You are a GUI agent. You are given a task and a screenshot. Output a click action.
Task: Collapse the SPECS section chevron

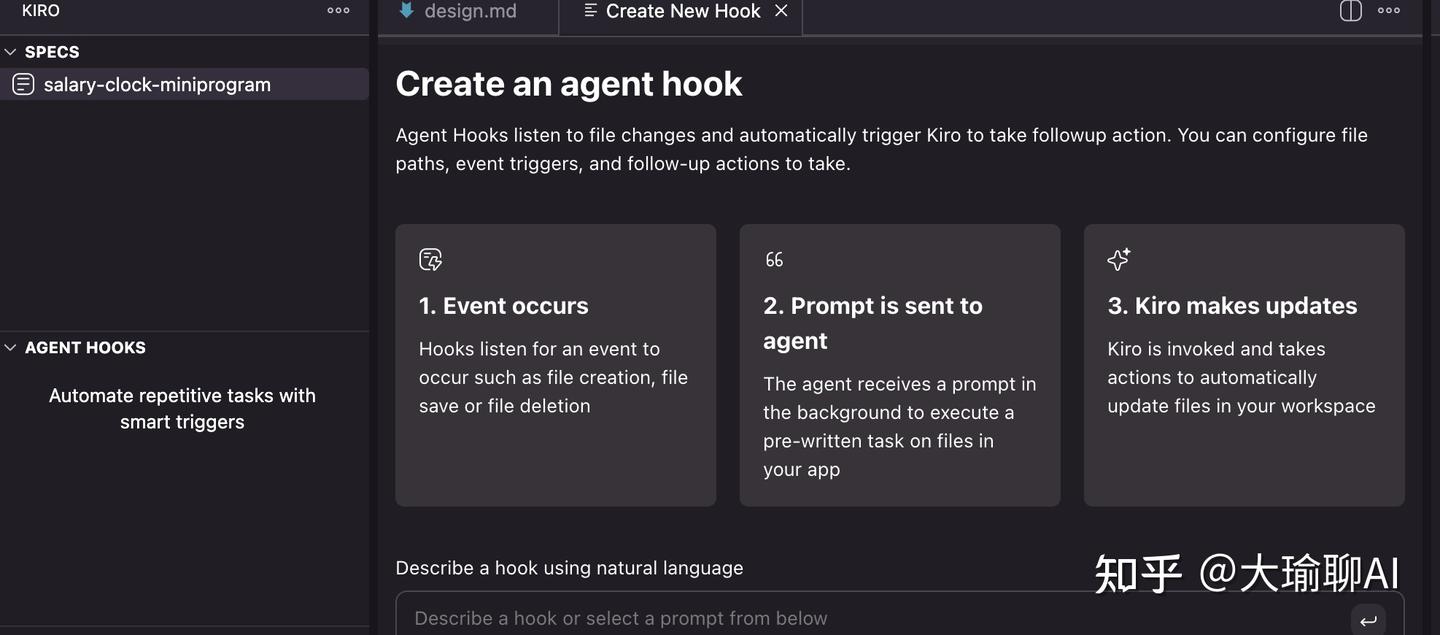11,52
